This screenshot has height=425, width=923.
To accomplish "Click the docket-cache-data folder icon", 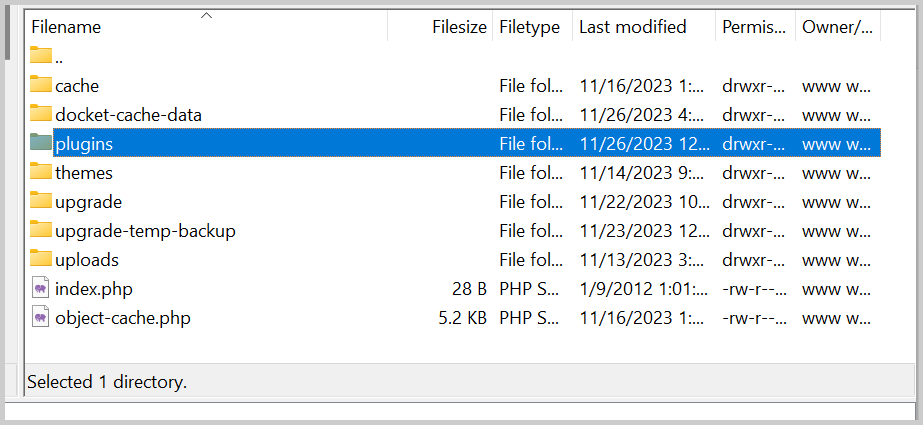I will coord(41,113).
